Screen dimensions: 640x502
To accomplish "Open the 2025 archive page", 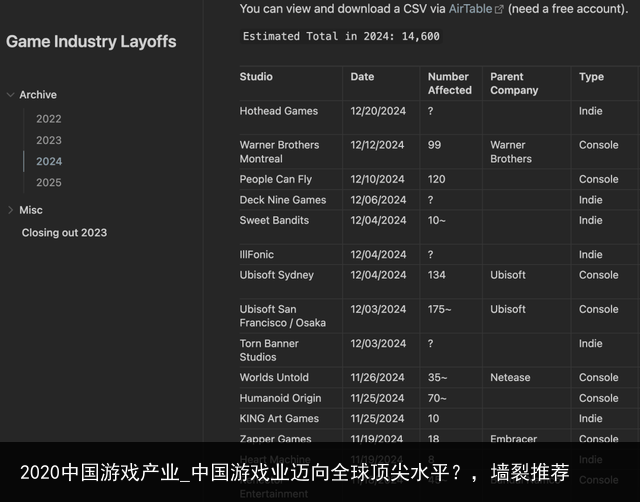I will [49, 182].
